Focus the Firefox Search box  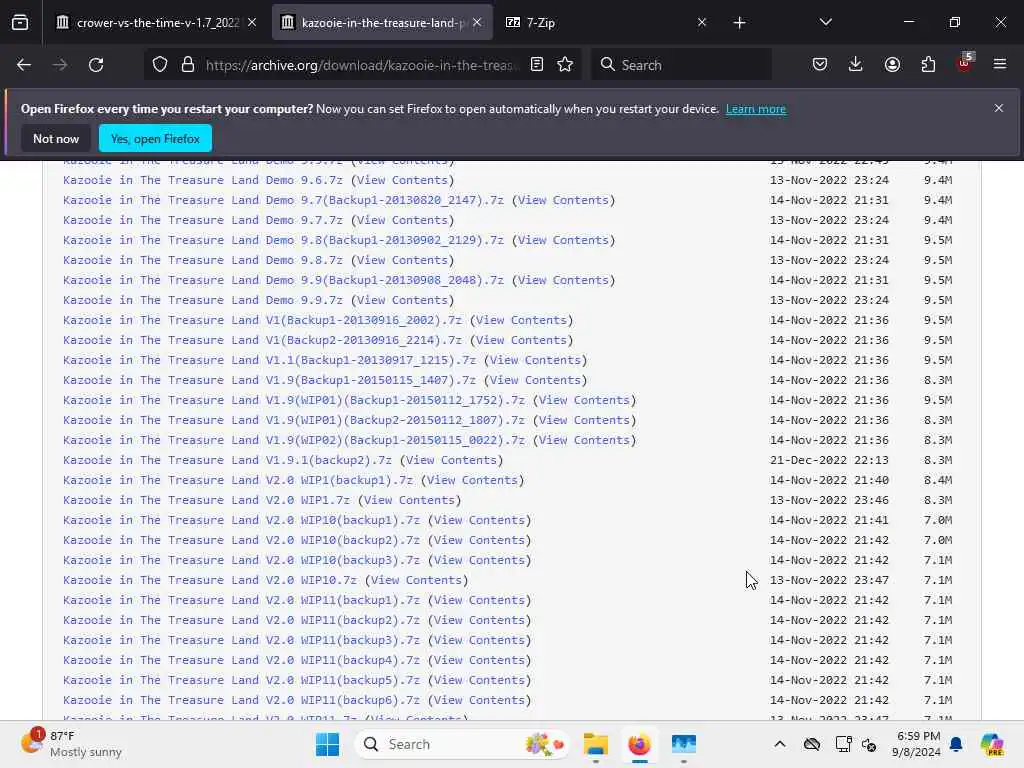pos(681,65)
